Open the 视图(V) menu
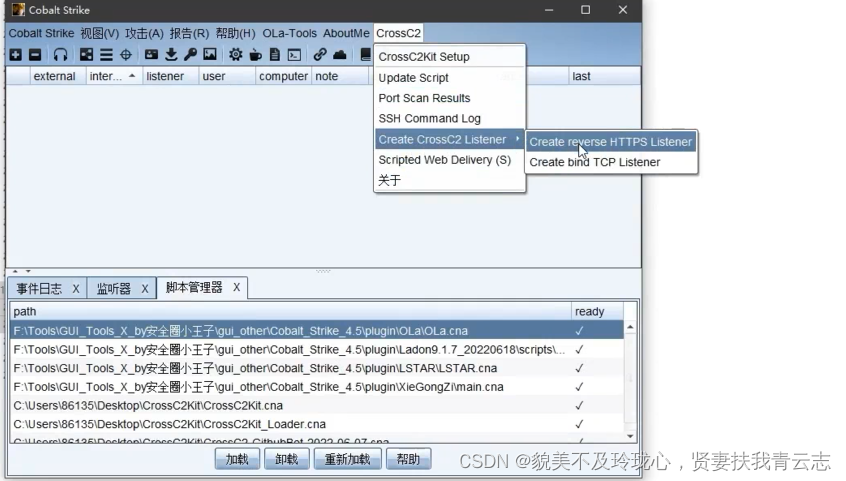 click(x=100, y=33)
